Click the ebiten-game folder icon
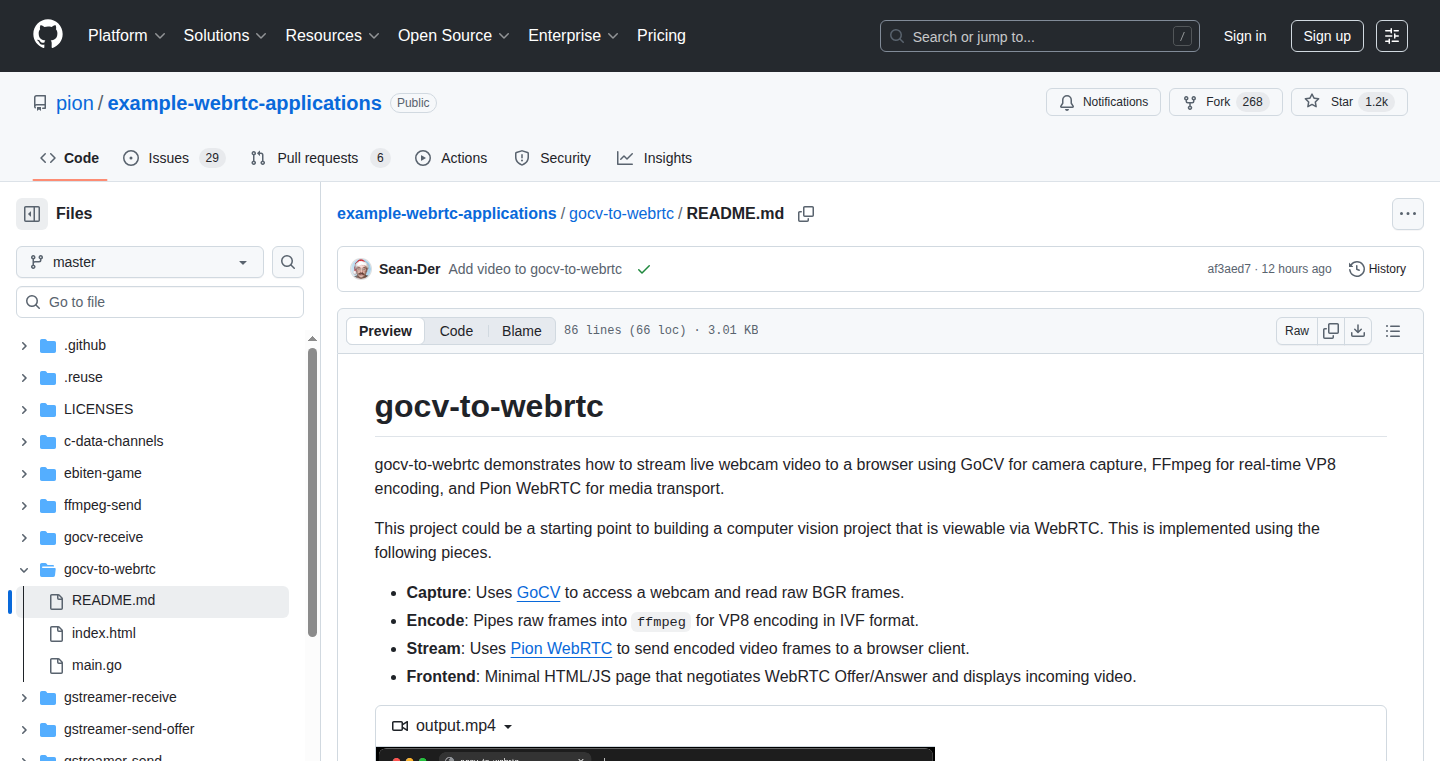 pyautogui.click(x=48, y=473)
